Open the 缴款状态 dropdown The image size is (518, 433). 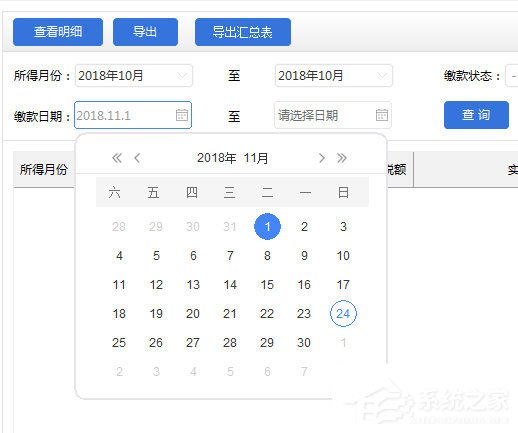coord(512,76)
